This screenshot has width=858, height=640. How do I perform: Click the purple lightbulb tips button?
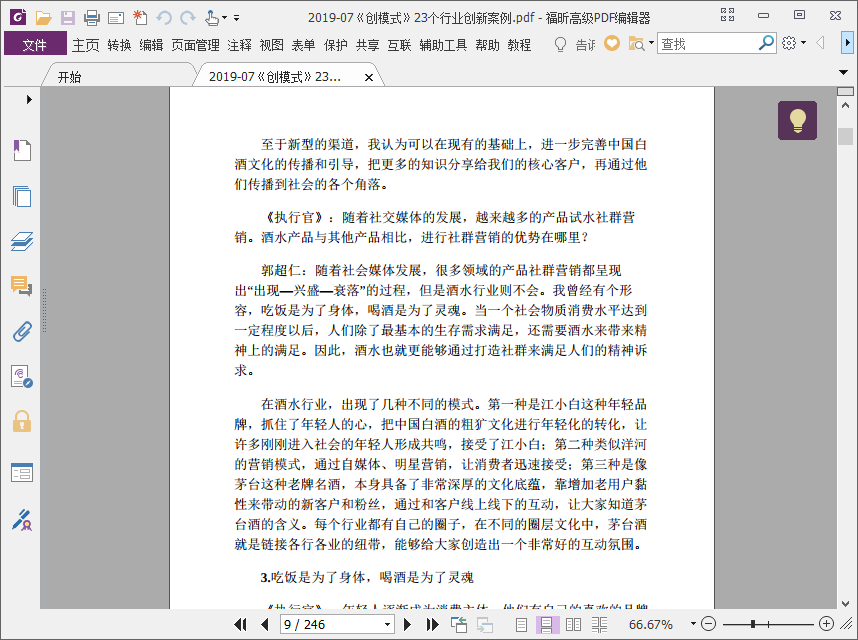click(797, 120)
